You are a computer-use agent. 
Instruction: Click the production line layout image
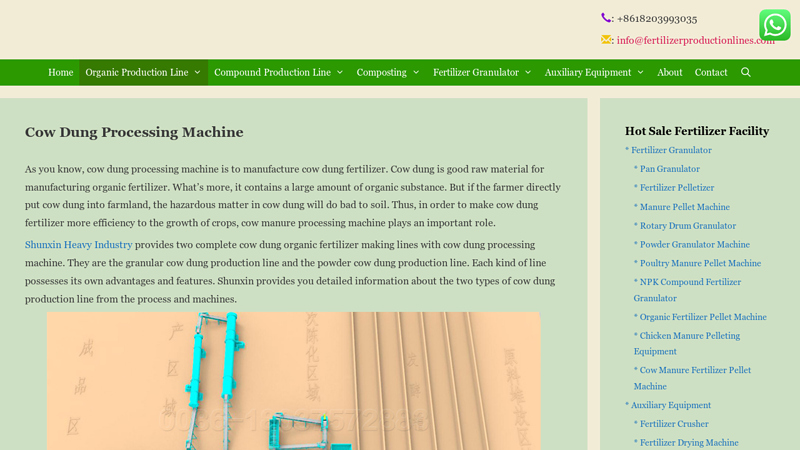click(x=293, y=381)
